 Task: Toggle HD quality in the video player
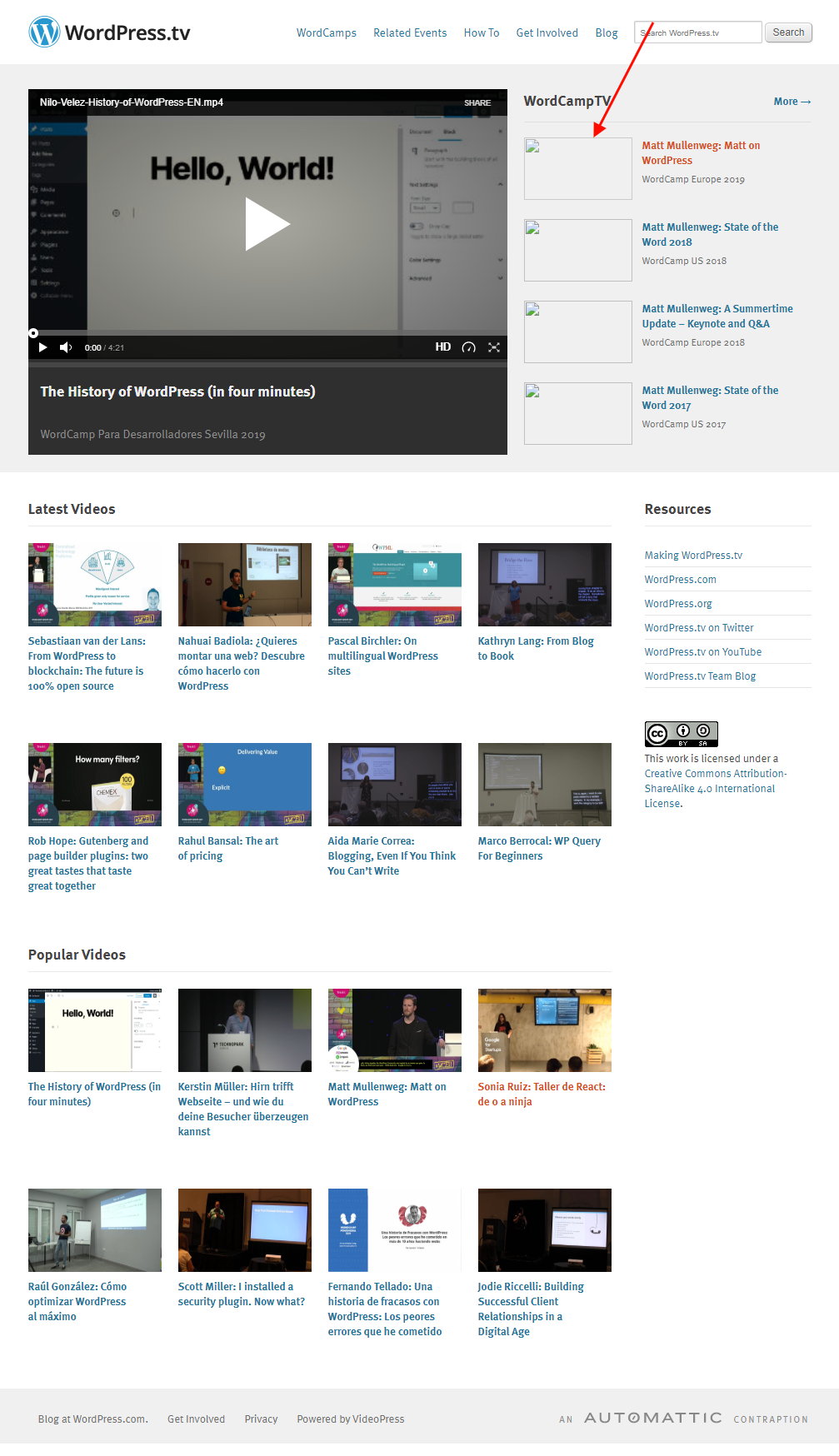click(x=443, y=347)
